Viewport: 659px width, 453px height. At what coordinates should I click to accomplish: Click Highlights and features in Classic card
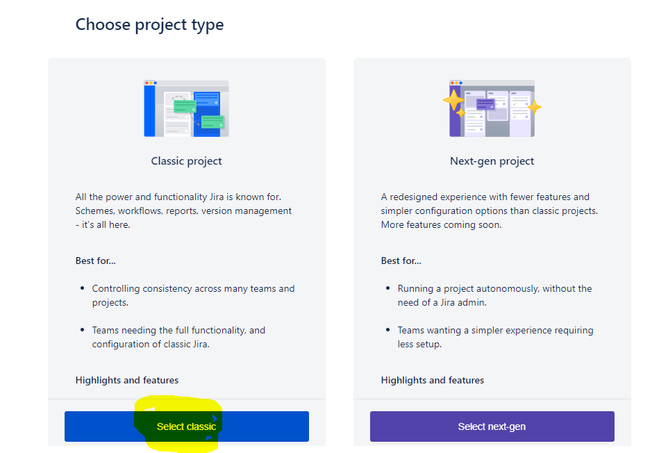coord(127,380)
